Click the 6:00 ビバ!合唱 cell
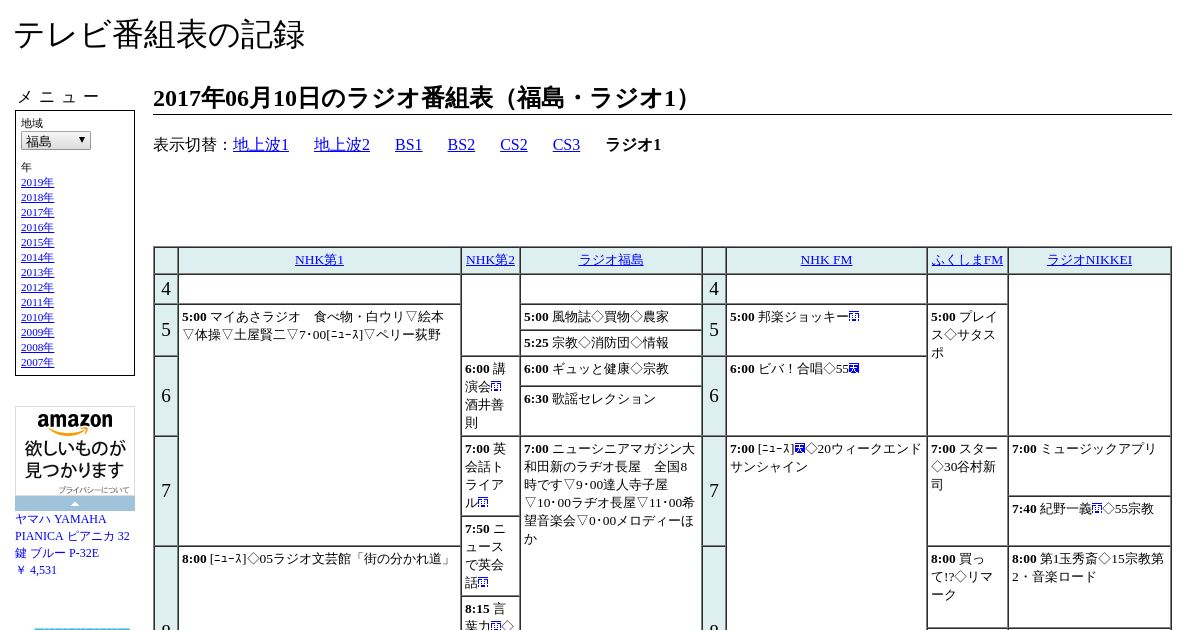1200x630 pixels. click(826, 396)
